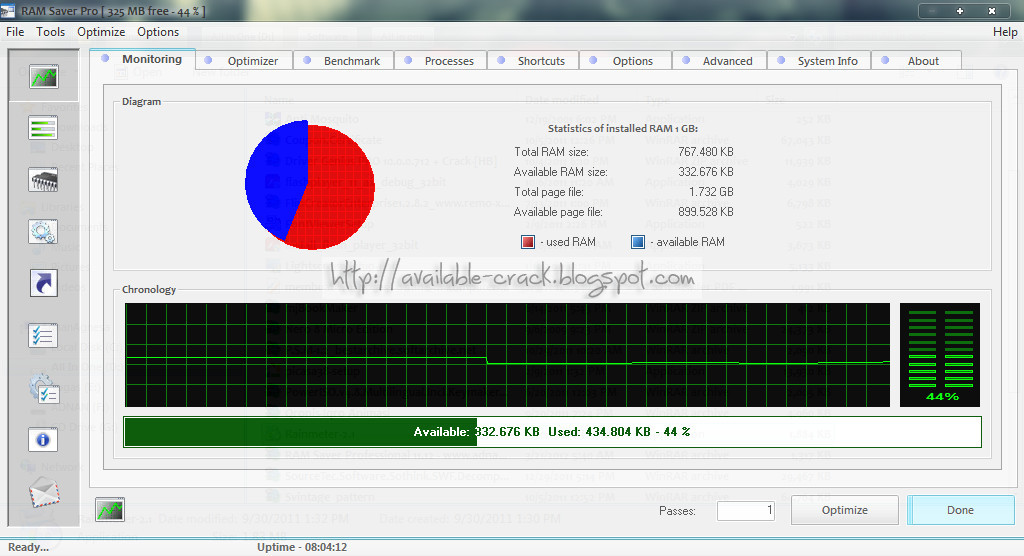Open the Shortcuts arrow sidebar icon
The height and width of the screenshot is (556, 1024).
point(43,284)
